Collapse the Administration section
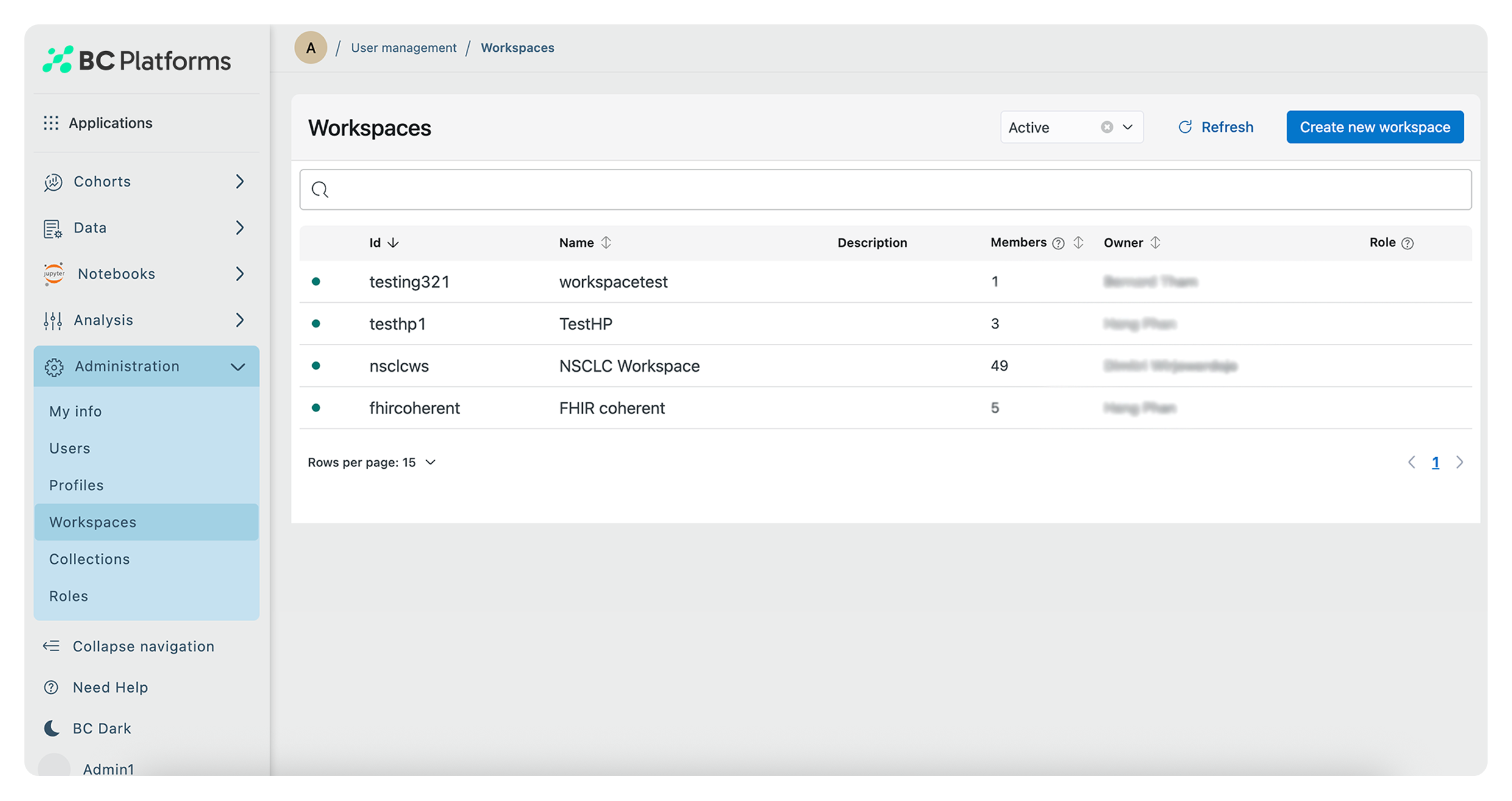This screenshot has height=801, width=1512. pyautogui.click(x=238, y=366)
